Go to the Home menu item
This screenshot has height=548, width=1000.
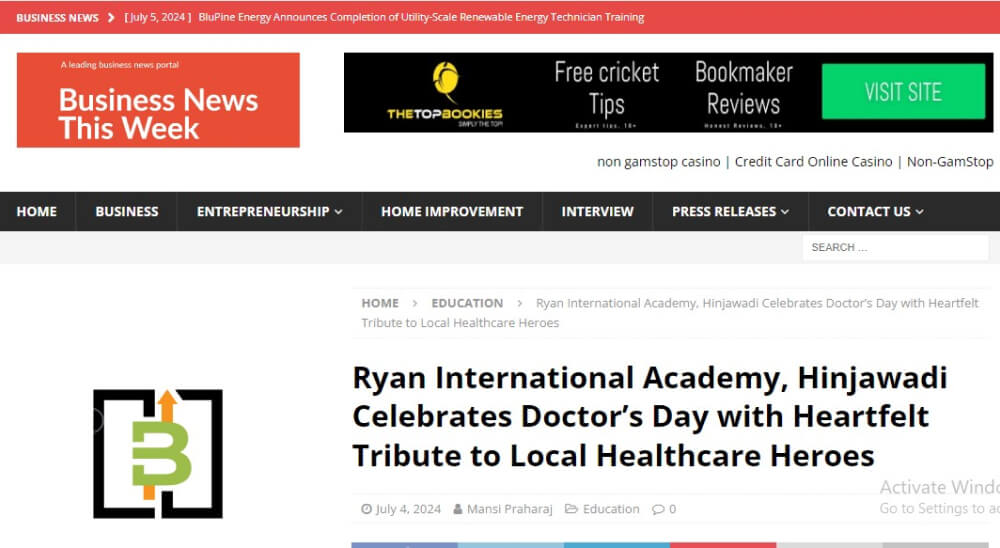coord(37,211)
